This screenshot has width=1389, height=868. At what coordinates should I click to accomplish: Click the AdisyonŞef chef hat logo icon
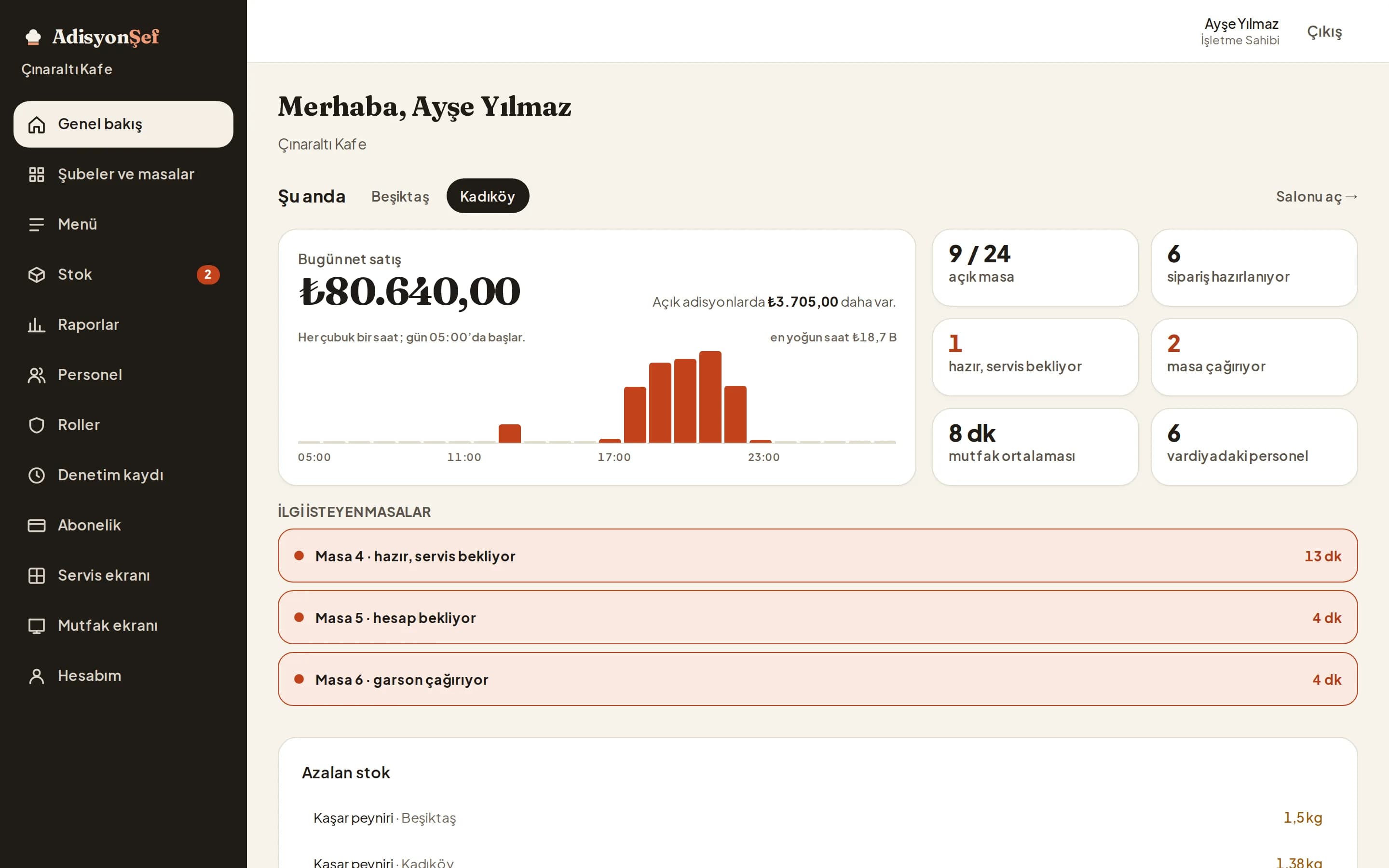coord(33,37)
